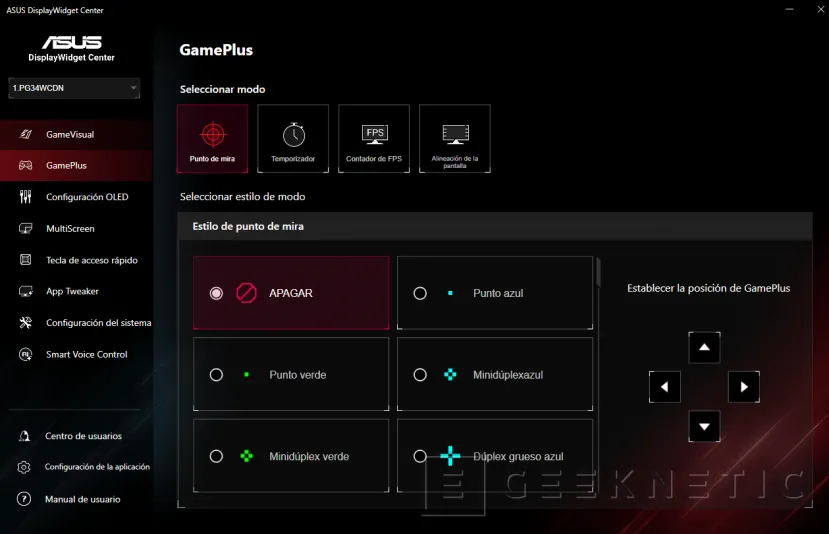Open the GameVisual menu item
The width and height of the screenshot is (829, 534).
76,134
